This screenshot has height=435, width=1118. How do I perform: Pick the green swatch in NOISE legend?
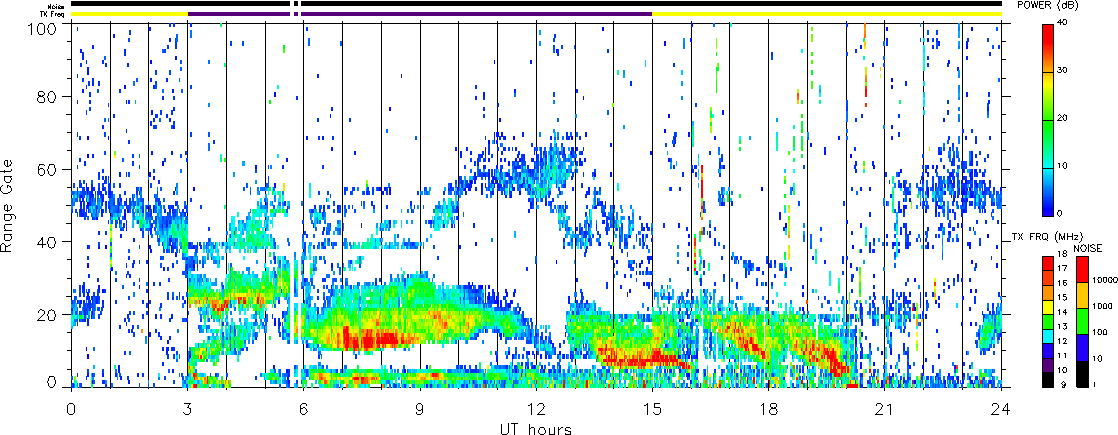pos(1082,322)
